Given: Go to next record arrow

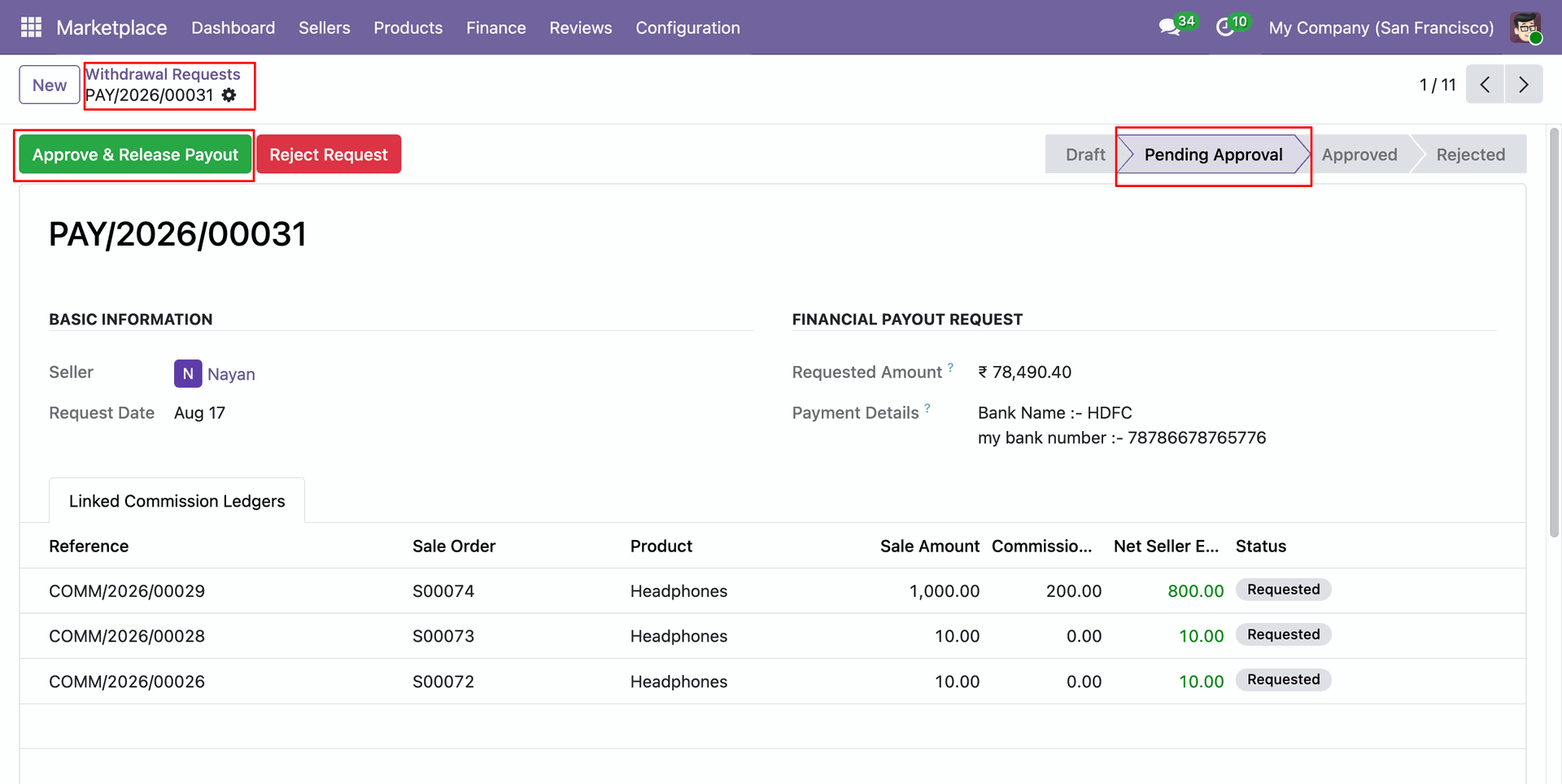Looking at the screenshot, I should tap(1524, 85).
